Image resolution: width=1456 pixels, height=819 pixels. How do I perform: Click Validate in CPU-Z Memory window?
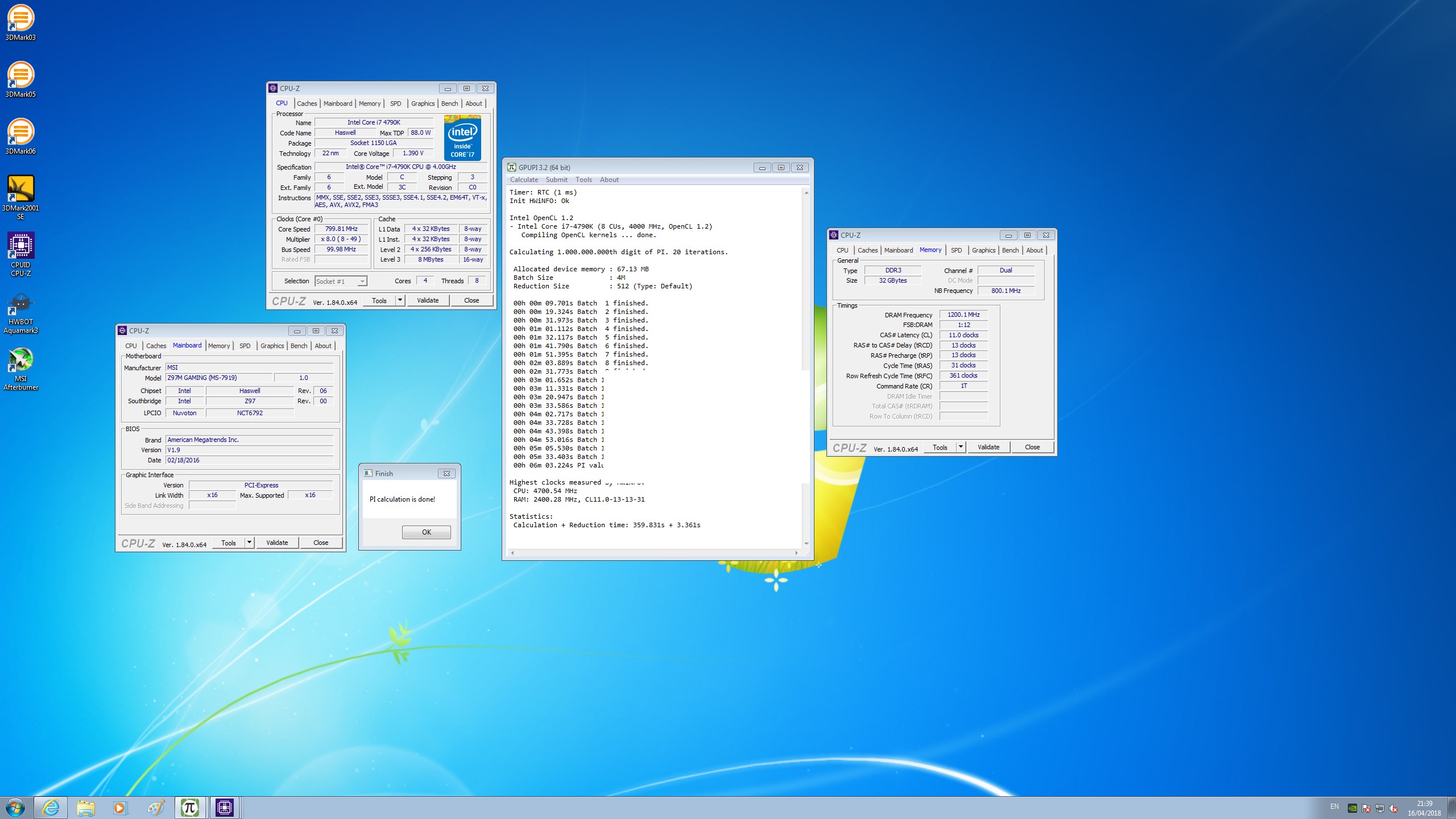click(x=988, y=447)
